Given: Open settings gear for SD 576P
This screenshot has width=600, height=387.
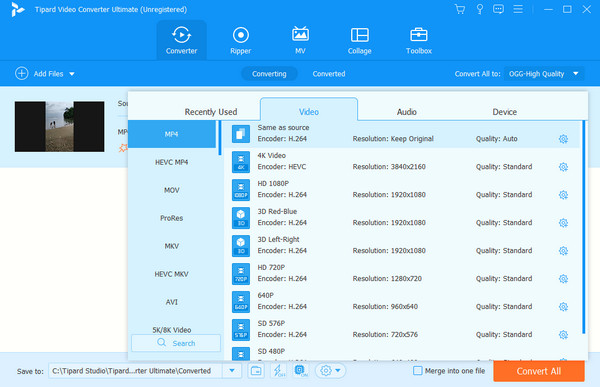Looking at the screenshot, I should pyautogui.click(x=563, y=335).
